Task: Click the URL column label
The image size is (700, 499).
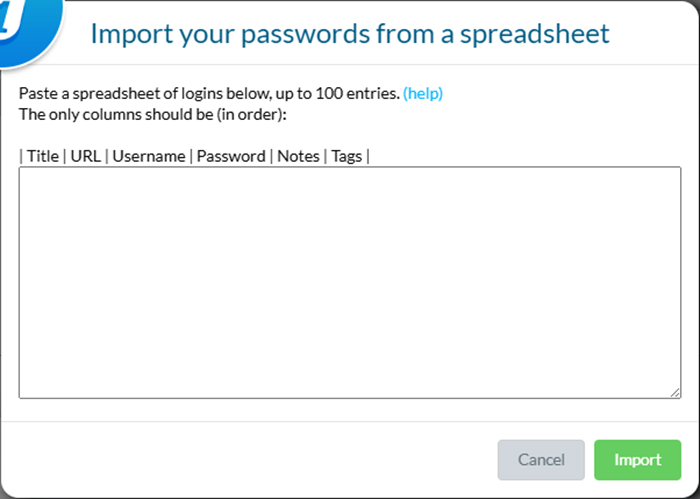Action: pyautogui.click(x=86, y=156)
